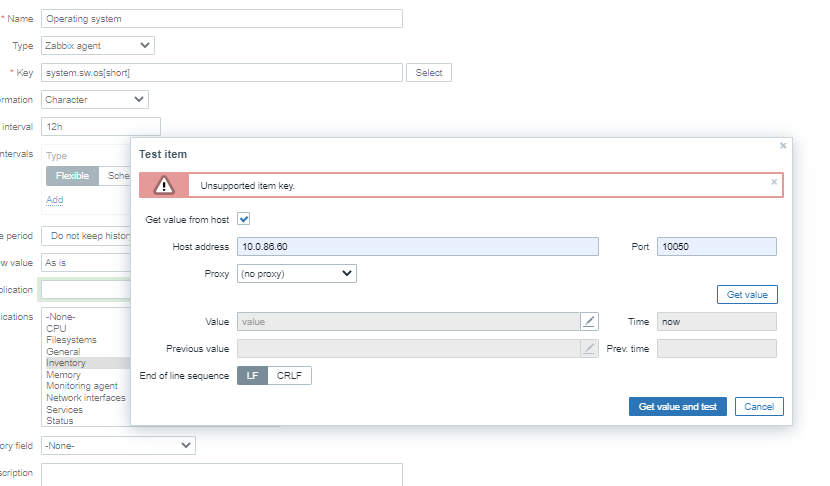Image resolution: width=830 pixels, height=486 pixels.
Task: Click the pencil icon beside Value field
Action: 590,321
